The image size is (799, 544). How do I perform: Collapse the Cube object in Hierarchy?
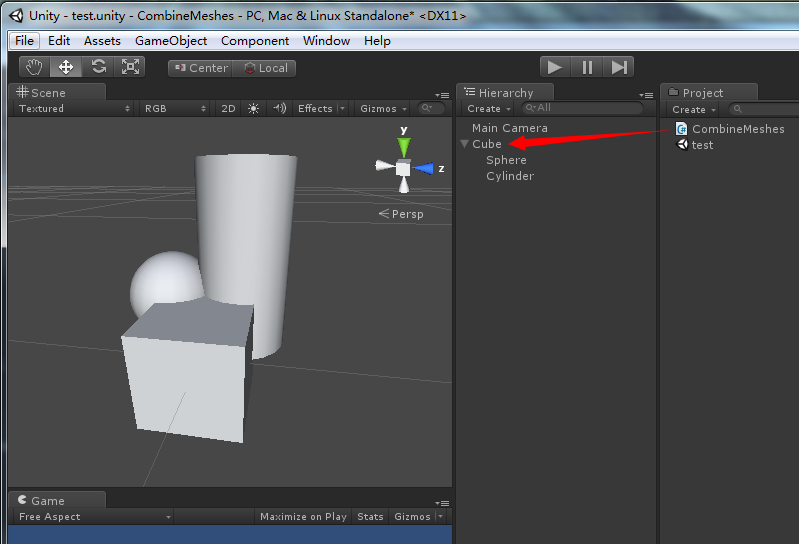coord(464,144)
